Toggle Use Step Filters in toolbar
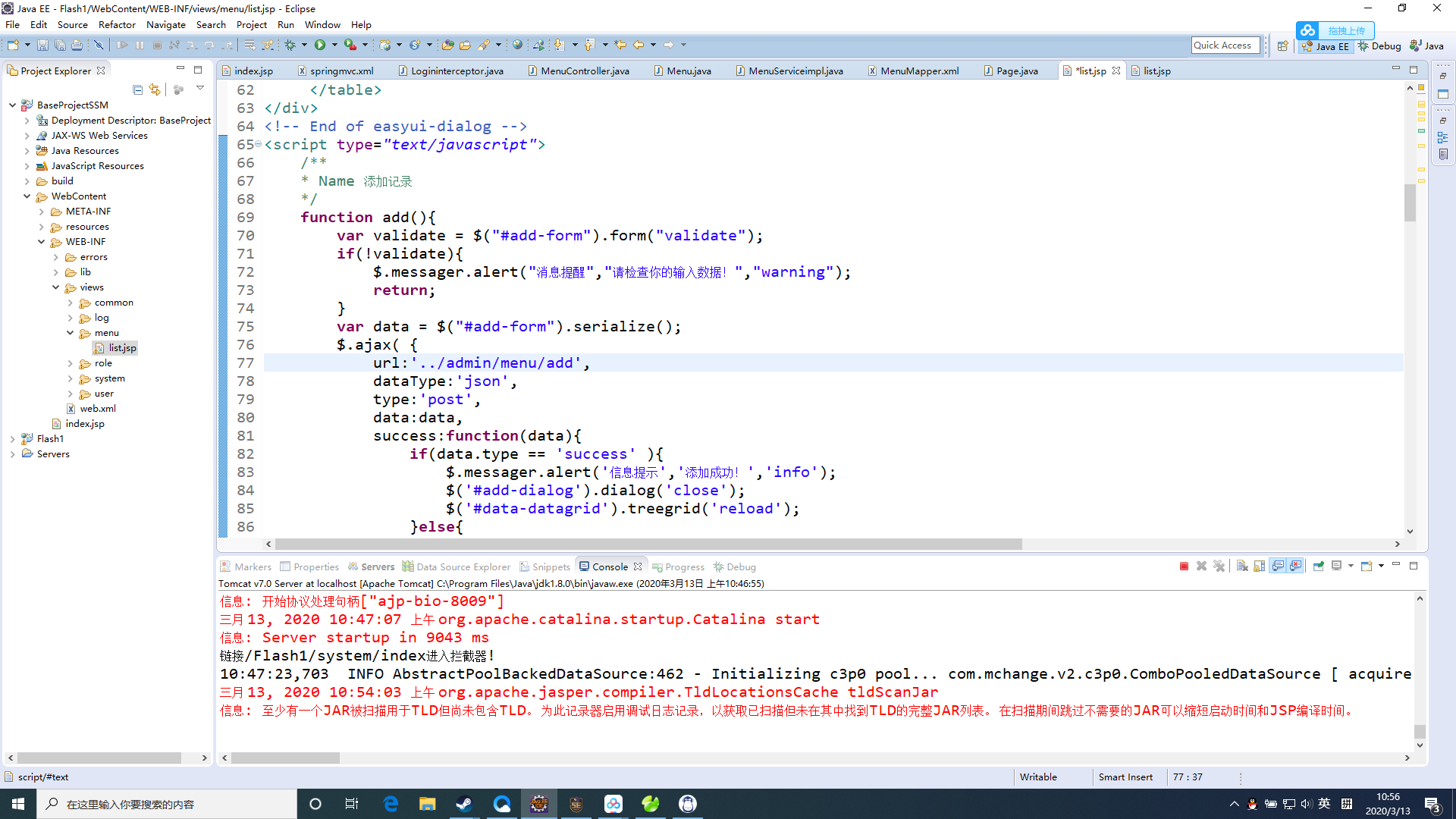Image resolution: width=1456 pixels, height=819 pixels. pyautogui.click(x=267, y=45)
